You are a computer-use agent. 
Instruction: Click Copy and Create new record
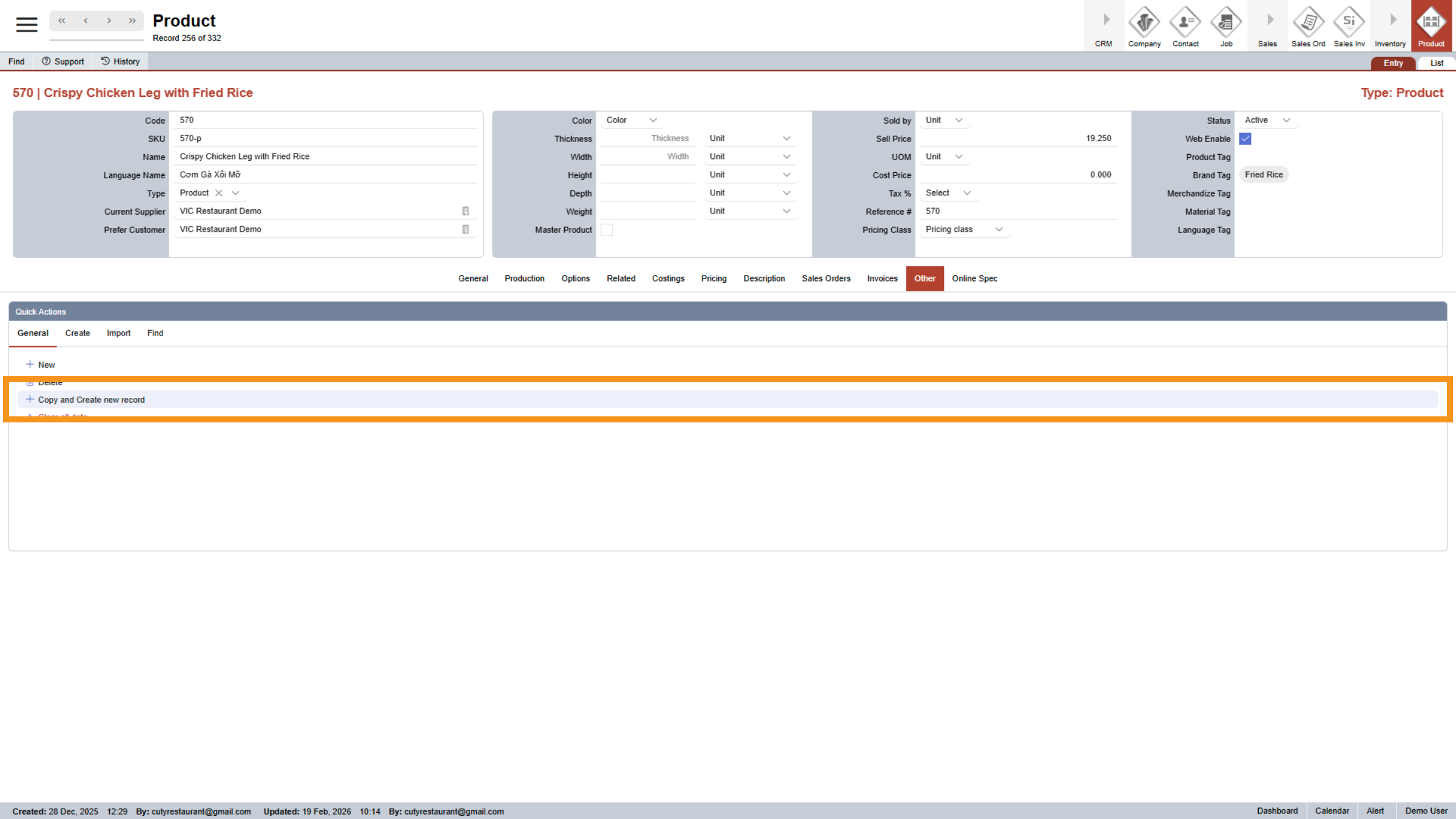(x=91, y=400)
